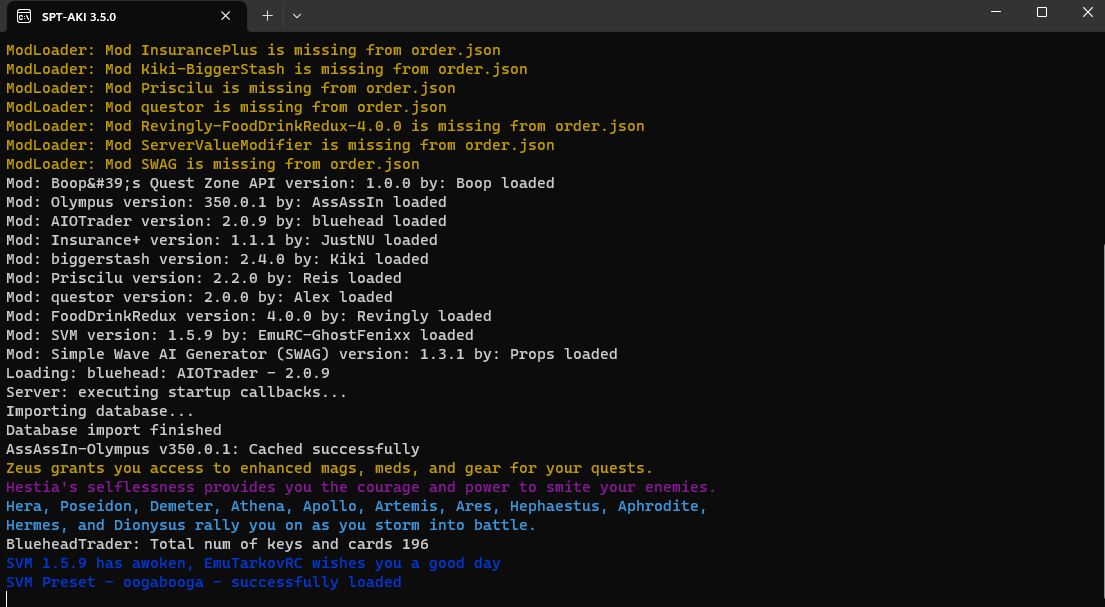Expand the new tab profile dropdown chevron

[297, 16]
